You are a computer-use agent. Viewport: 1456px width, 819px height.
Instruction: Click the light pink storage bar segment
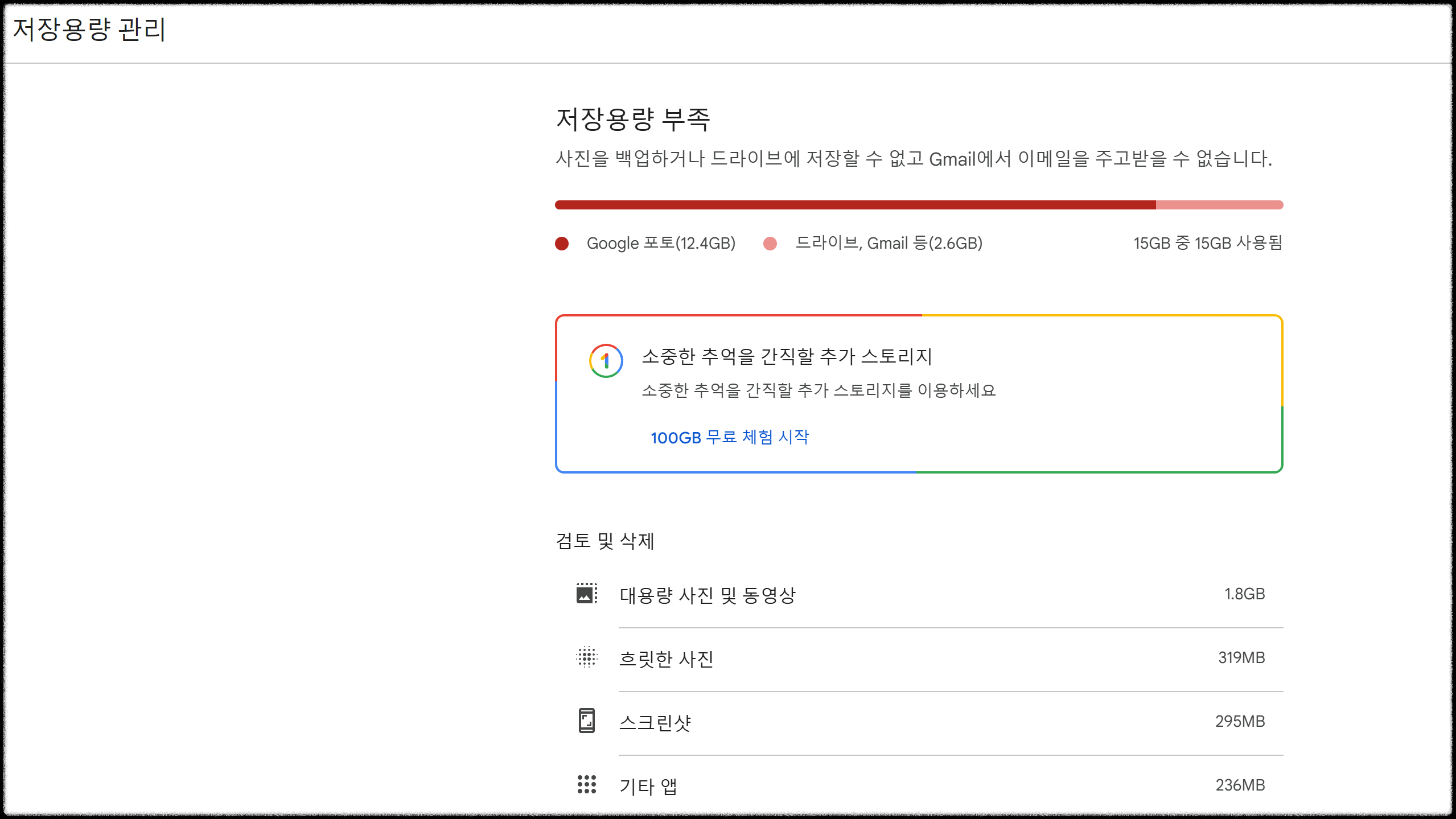(x=1219, y=205)
